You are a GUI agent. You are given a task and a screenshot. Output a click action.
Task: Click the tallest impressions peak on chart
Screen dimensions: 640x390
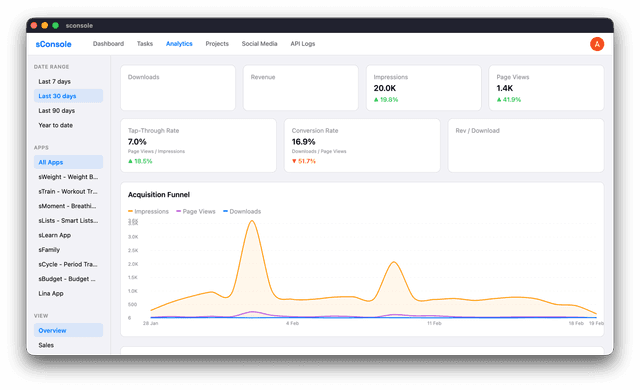[x=252, y=222]
